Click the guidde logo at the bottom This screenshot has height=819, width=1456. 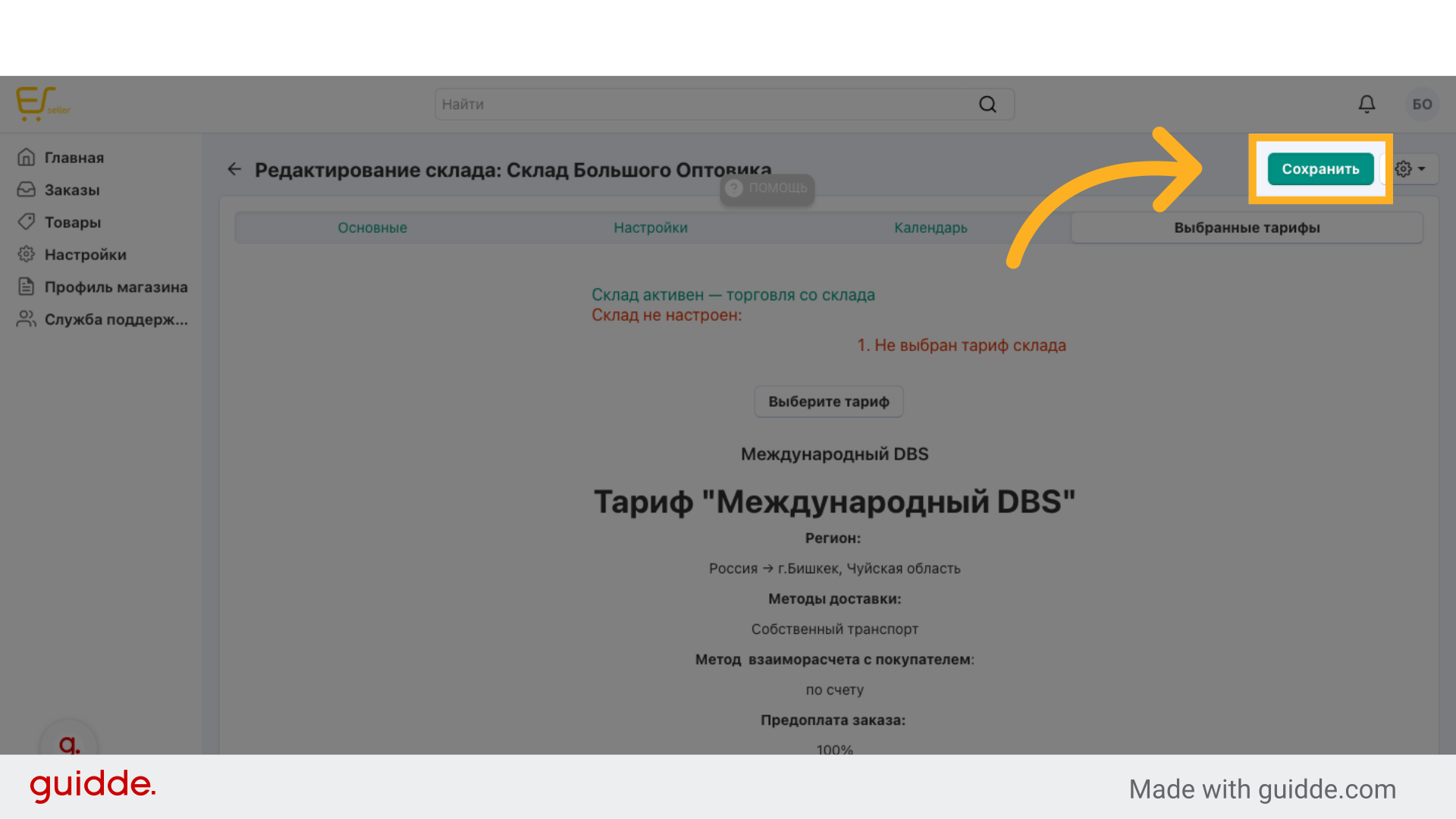pos(93,786)
